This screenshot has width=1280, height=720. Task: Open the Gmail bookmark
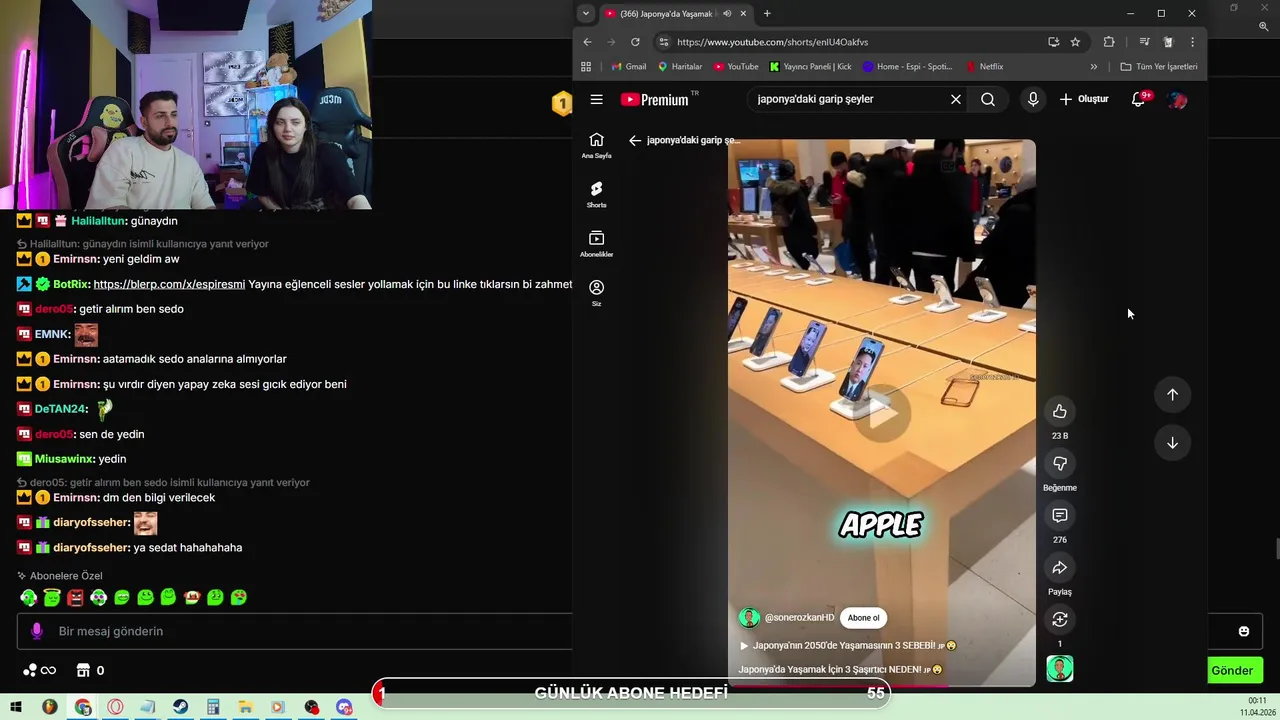pyautogui.click(x=628, y=67)
